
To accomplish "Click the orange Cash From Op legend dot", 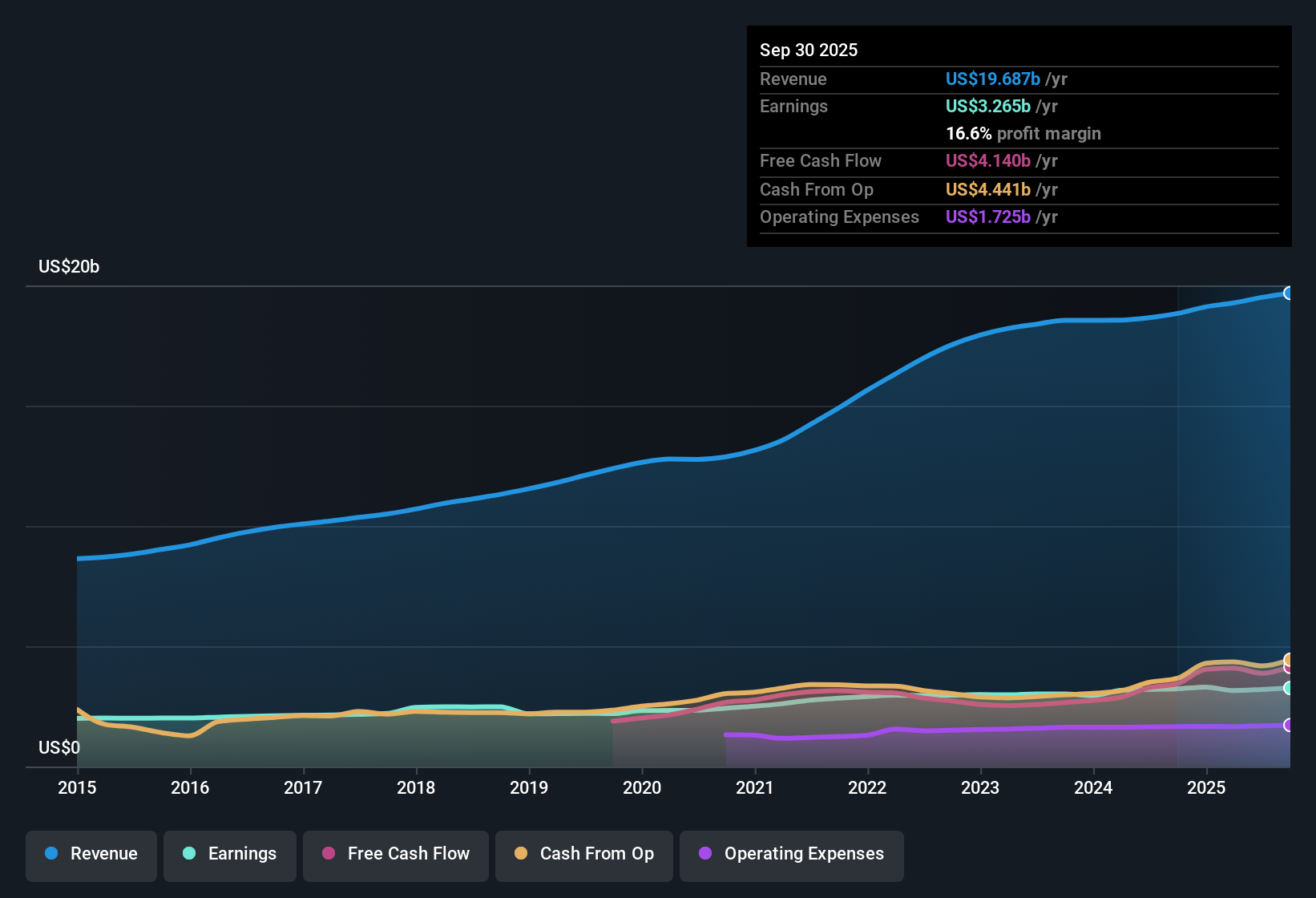I will click(x=521, y=854).
